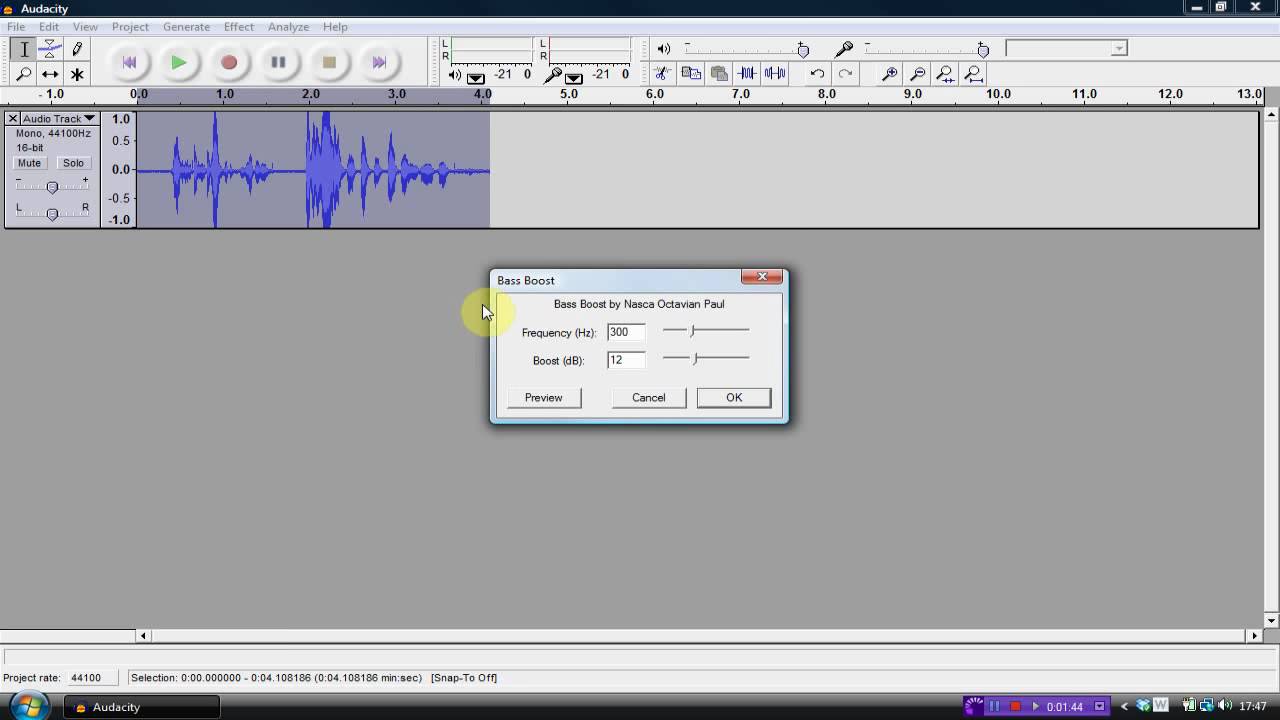Click the Paste icon in edit toolbar
The width and height of the screenshot is (1280, 720).
(x=718, y=74)
